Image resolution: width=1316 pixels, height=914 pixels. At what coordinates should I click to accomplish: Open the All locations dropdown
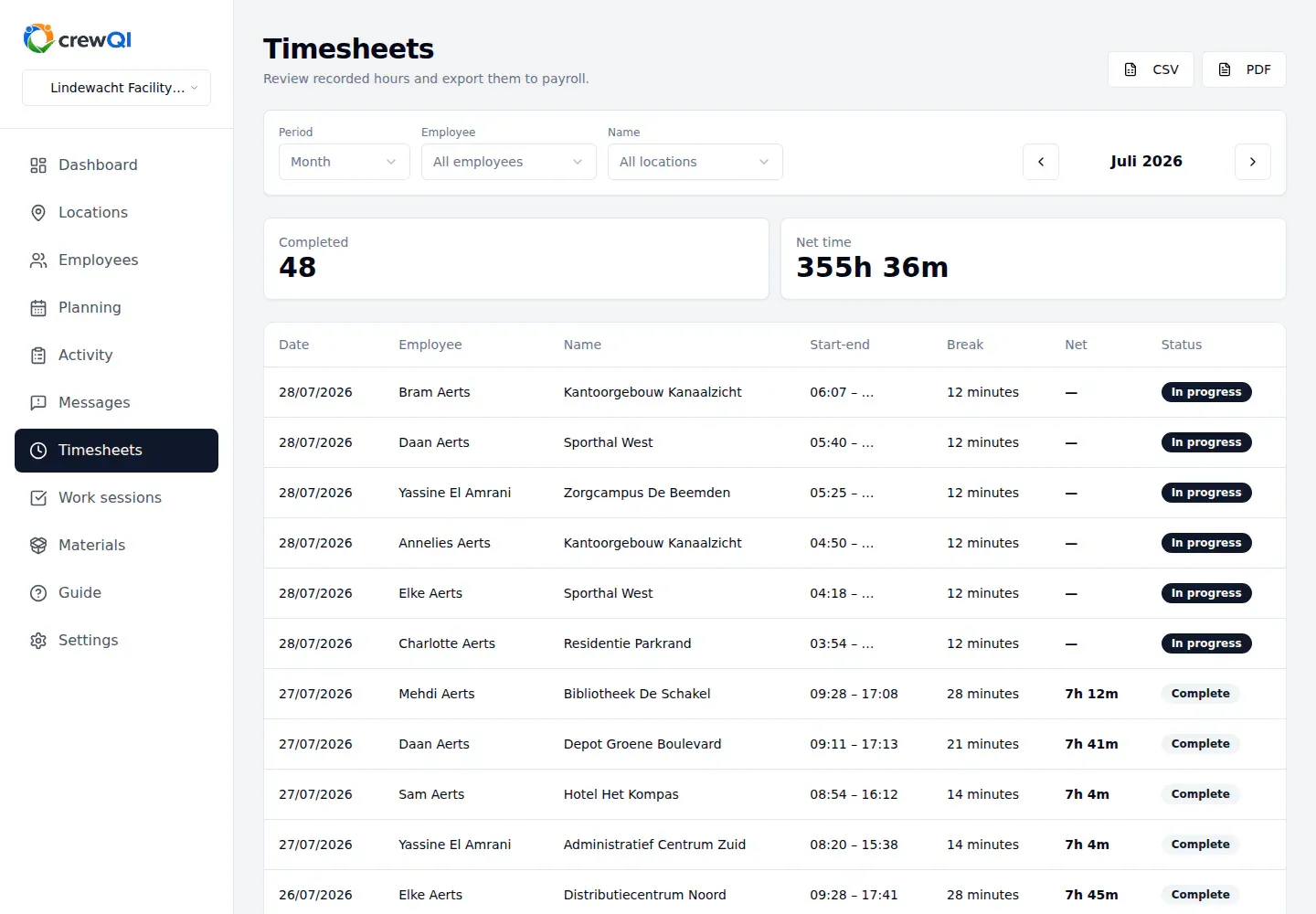695,162
